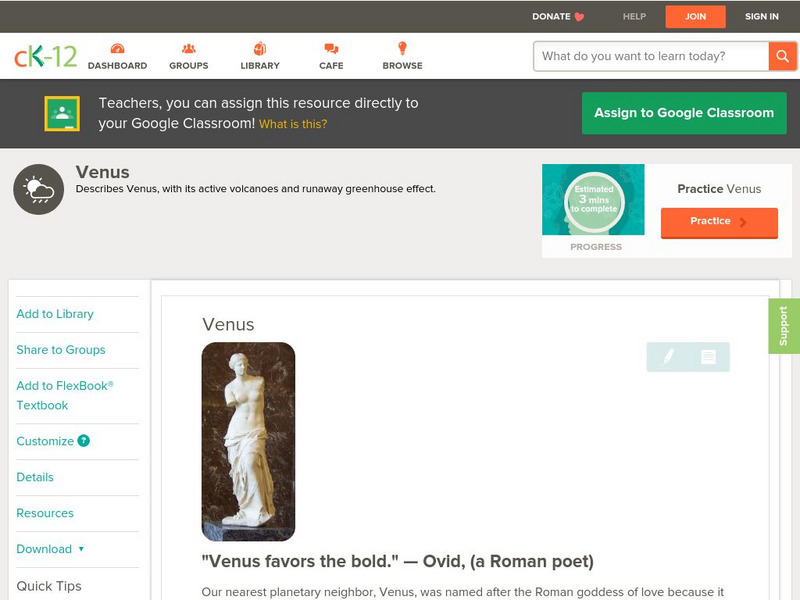Click Add to FlexBook Textbook
The width and height of the screenshot is (800, 600).
[65, 395]
